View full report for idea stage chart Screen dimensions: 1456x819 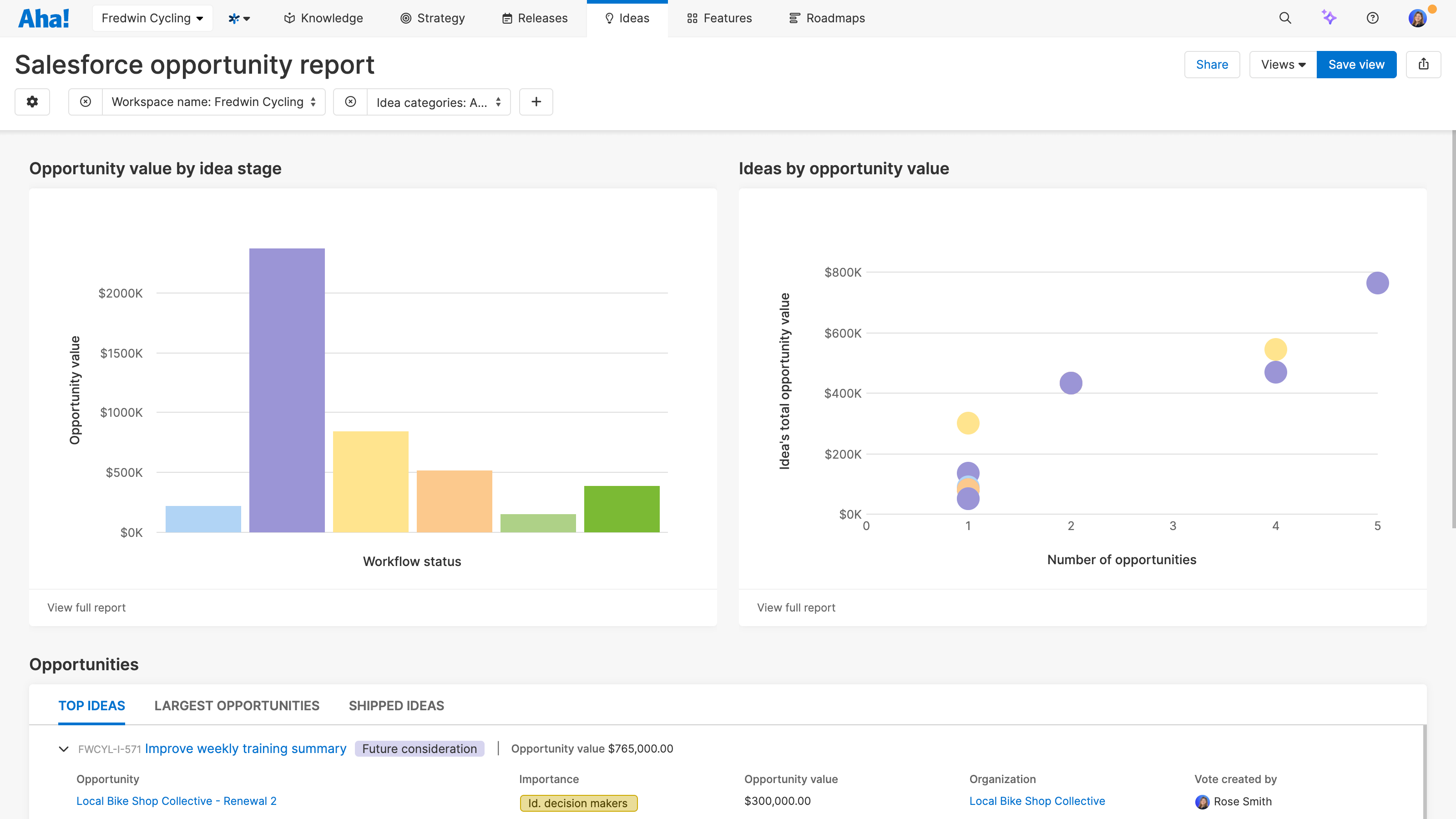coord(86,607)
